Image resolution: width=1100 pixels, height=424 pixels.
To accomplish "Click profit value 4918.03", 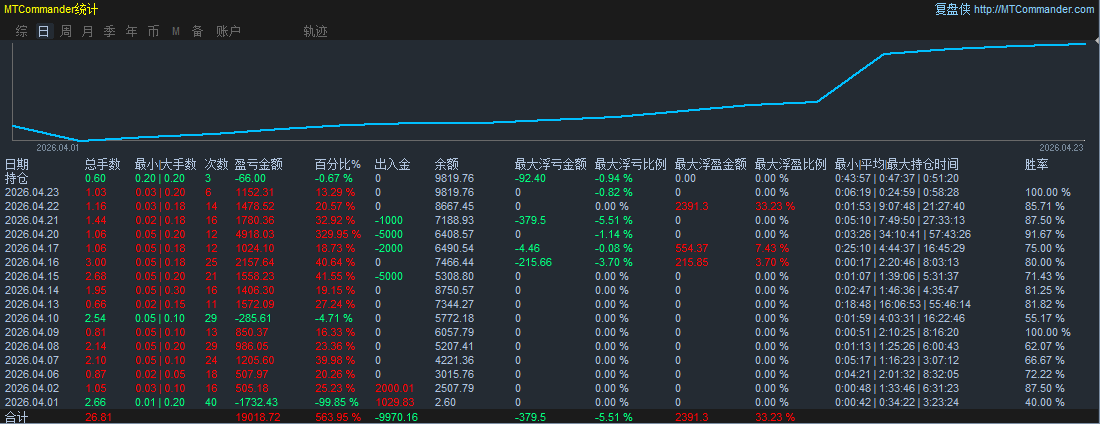I will click(253, 234).
